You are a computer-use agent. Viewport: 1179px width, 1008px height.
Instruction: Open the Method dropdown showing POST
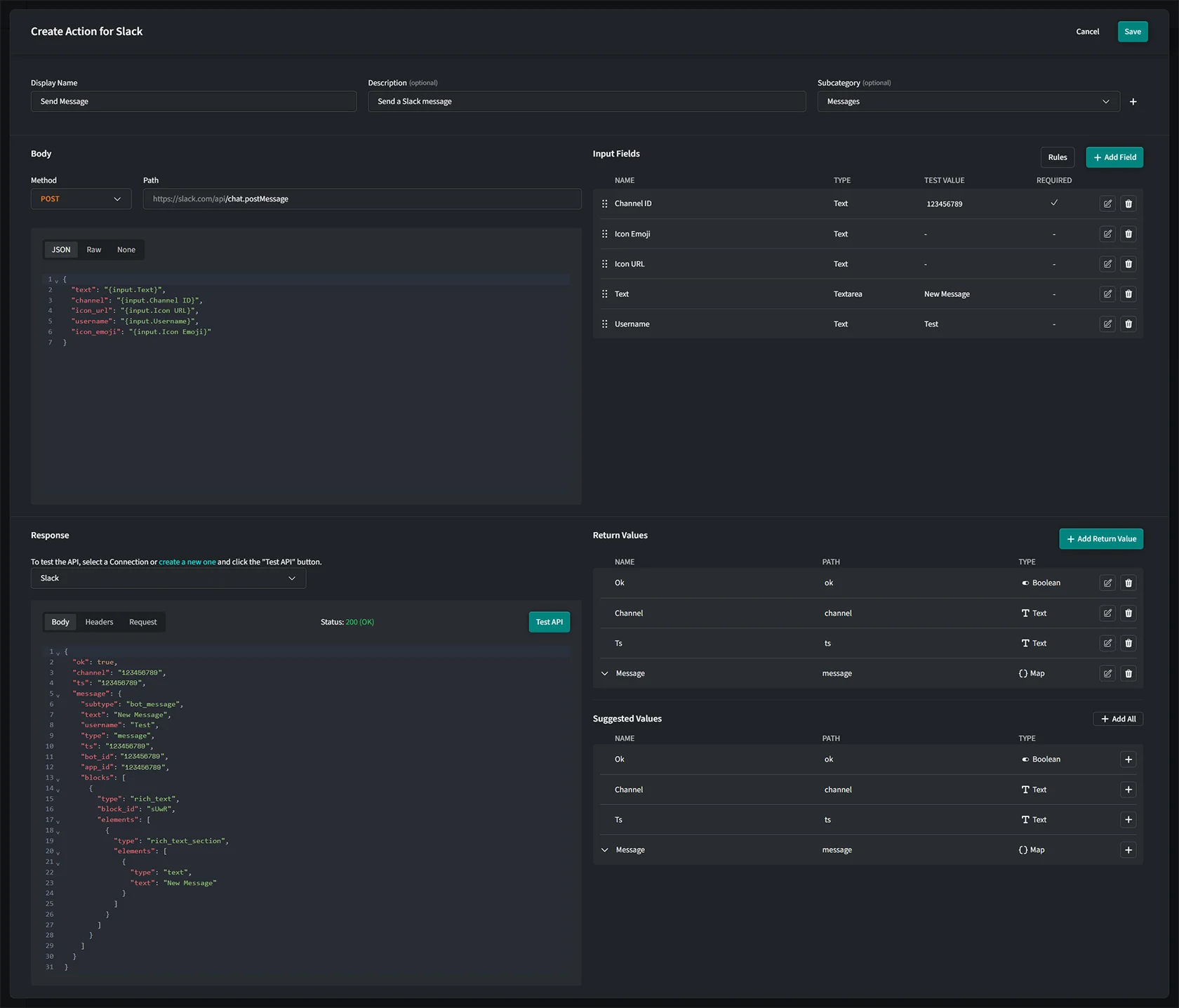tap(81, 199)
